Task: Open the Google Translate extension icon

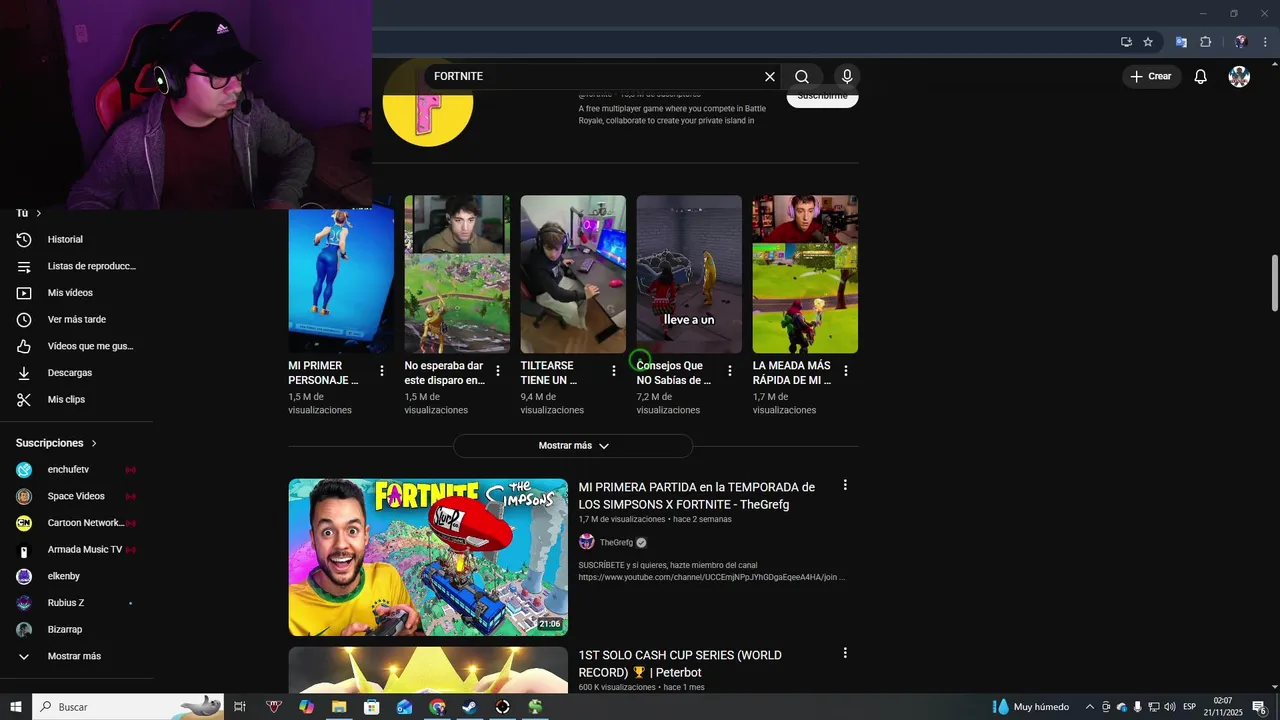Action: tap(1181, 42)
